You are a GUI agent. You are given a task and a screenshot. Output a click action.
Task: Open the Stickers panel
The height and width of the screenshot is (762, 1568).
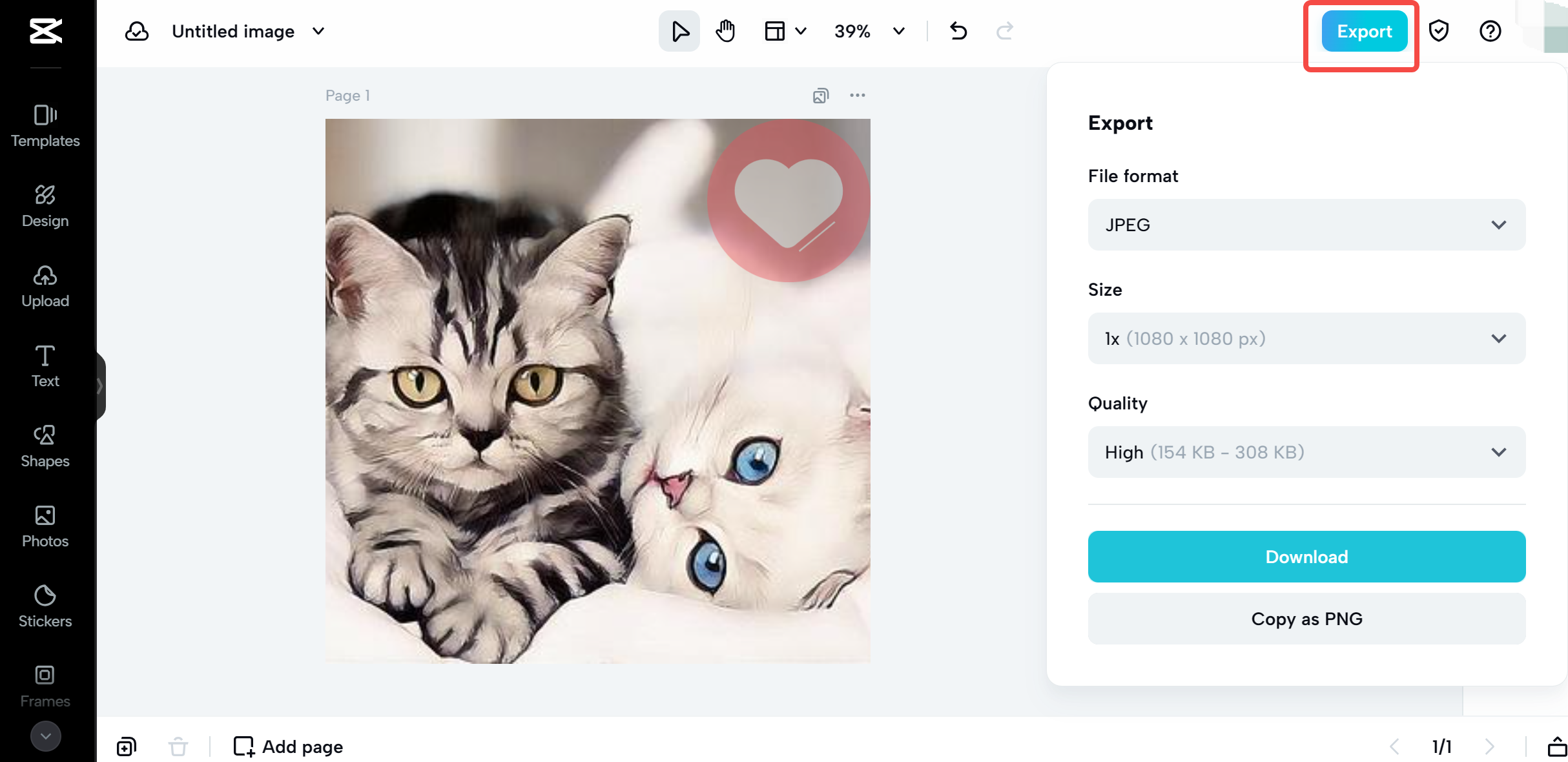[x=45, y=605]
